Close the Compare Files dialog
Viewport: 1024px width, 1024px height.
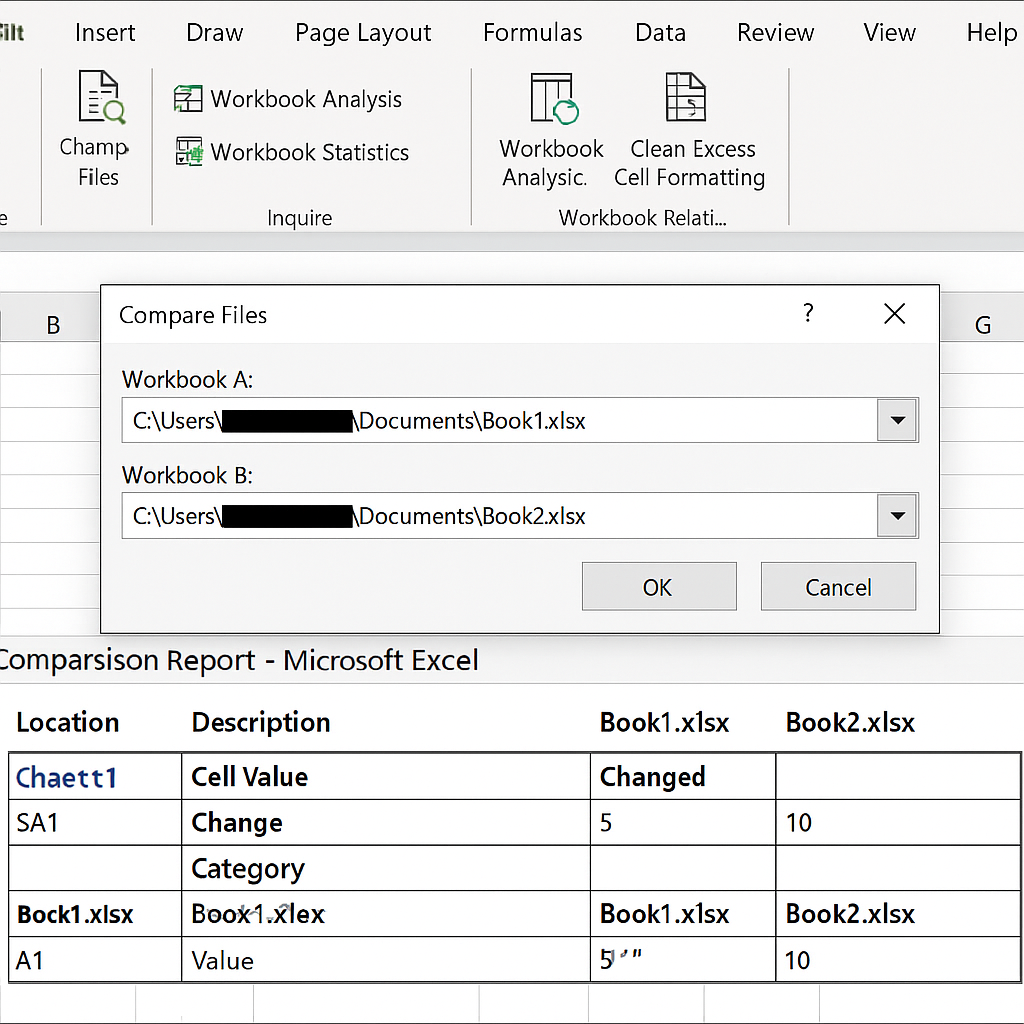(x=894, y=314)
